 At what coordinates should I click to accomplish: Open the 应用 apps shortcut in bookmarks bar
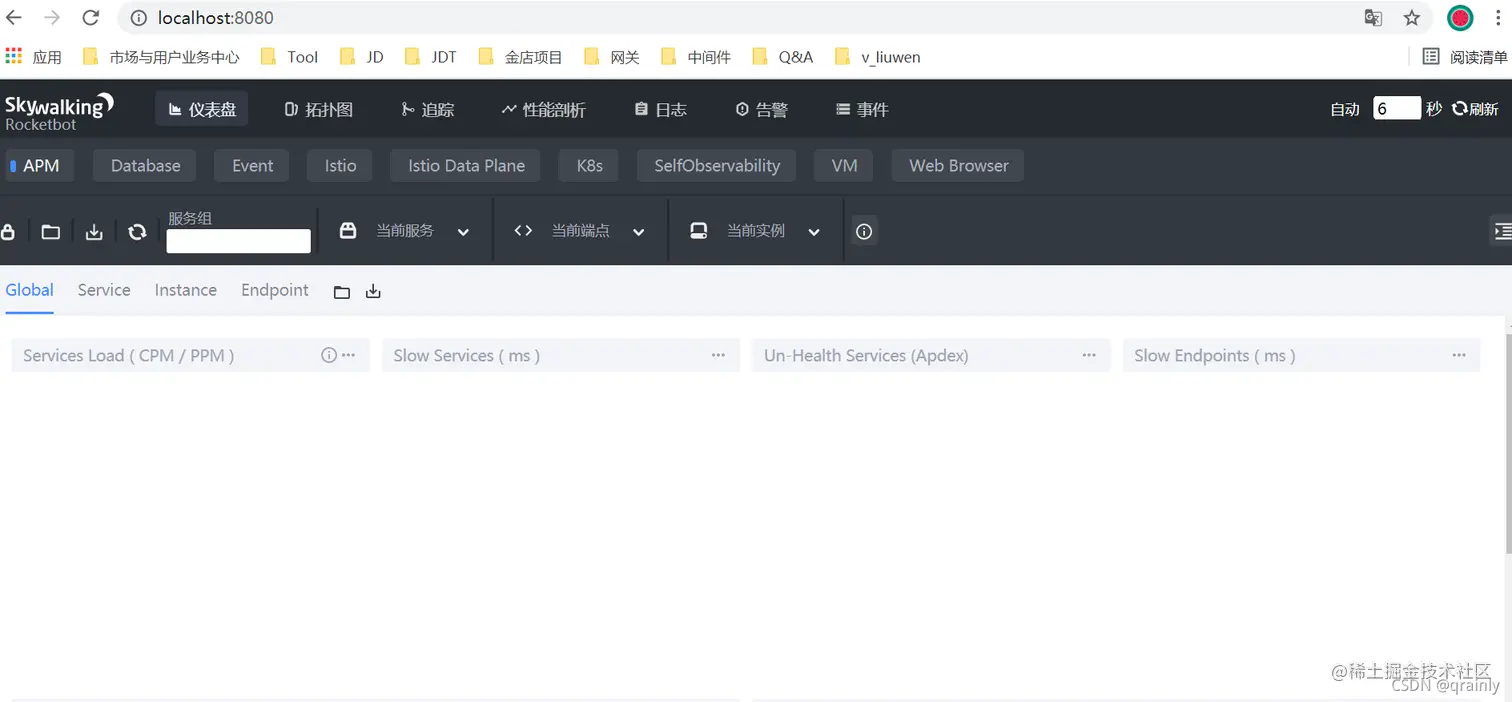tap(33, 57)
